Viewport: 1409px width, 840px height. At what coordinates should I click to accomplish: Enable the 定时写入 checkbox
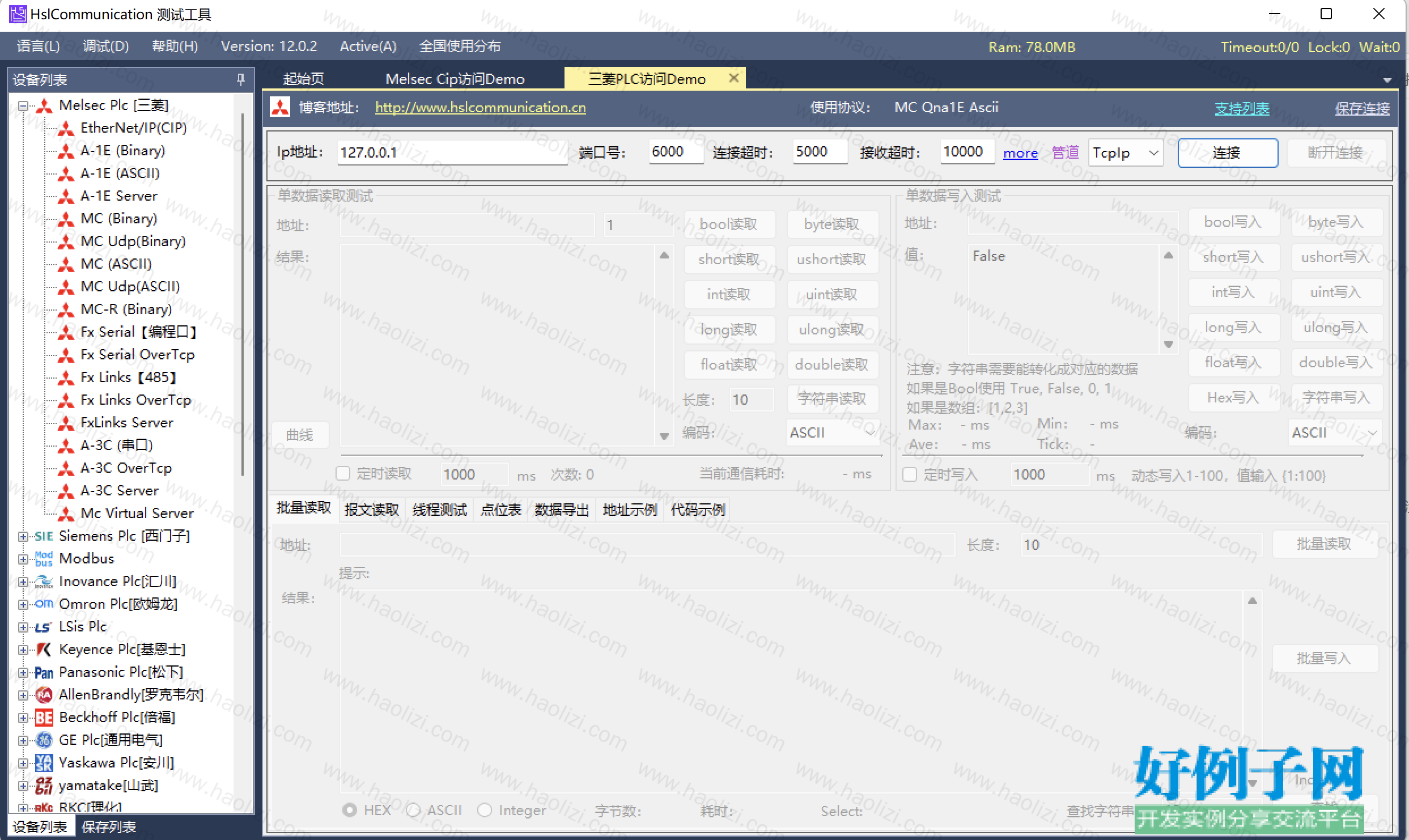point(910,474)
